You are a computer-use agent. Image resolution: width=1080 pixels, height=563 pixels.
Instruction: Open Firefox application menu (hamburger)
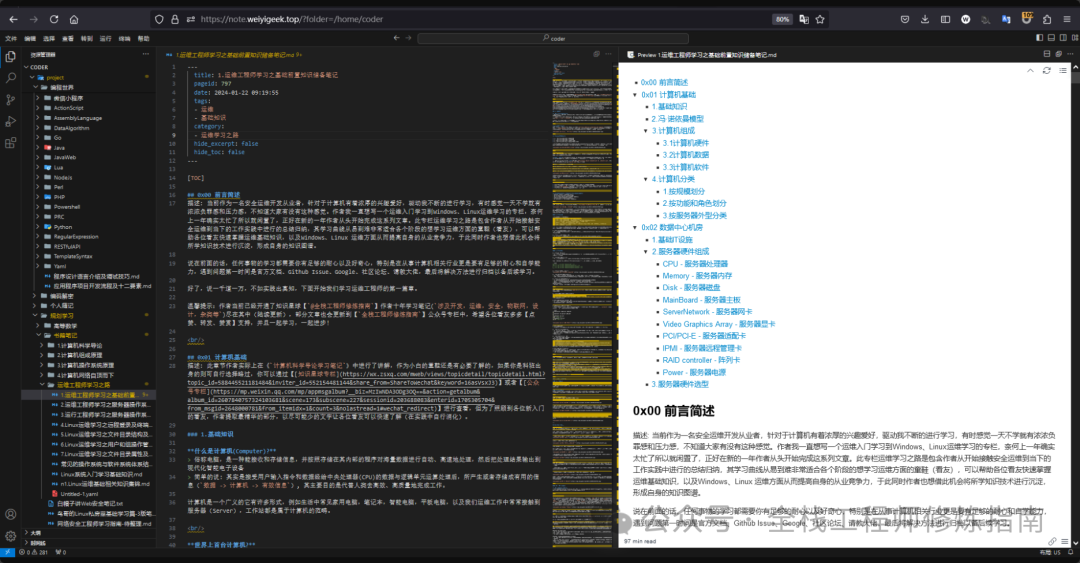click(x=1067, y=19)
